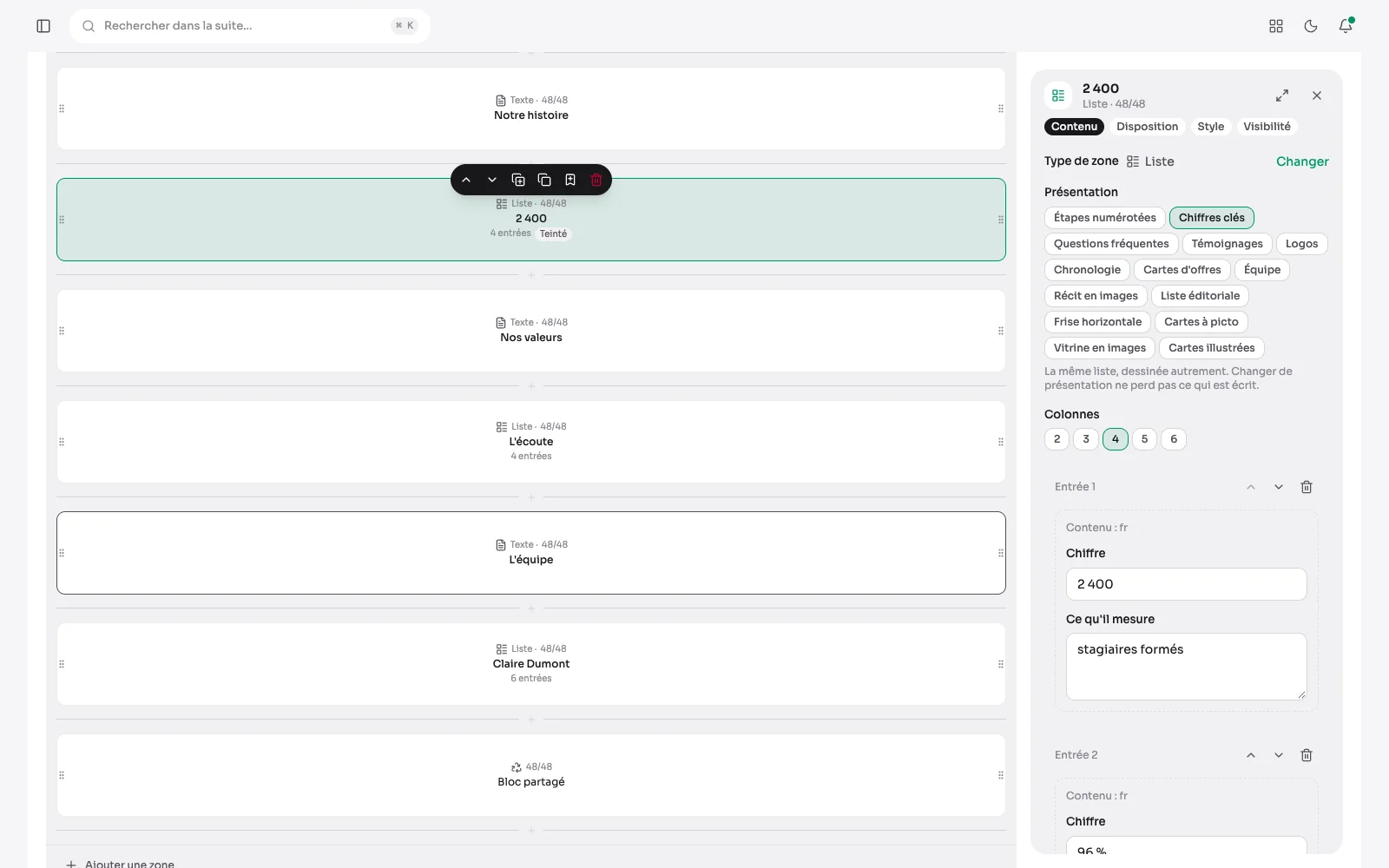Set columns to 6

1174,439
